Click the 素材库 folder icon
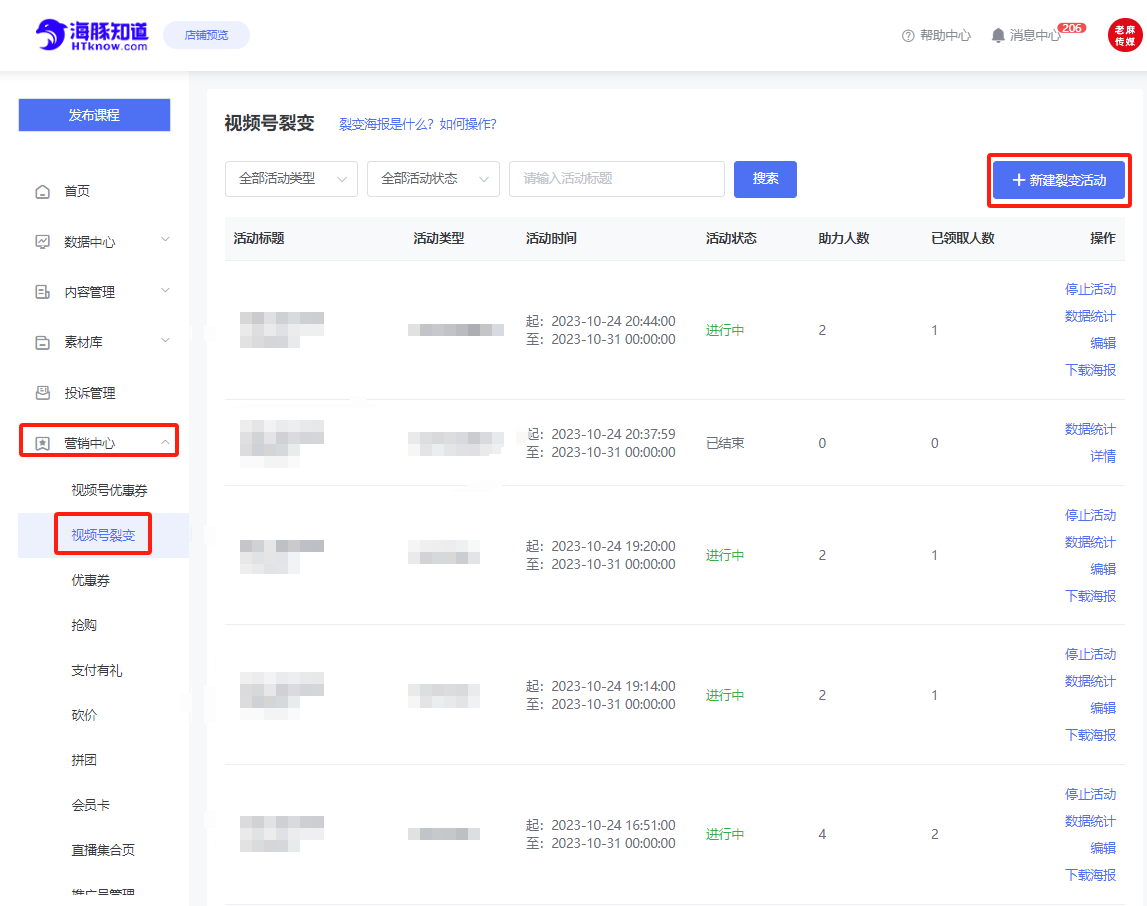 point(42,342)
